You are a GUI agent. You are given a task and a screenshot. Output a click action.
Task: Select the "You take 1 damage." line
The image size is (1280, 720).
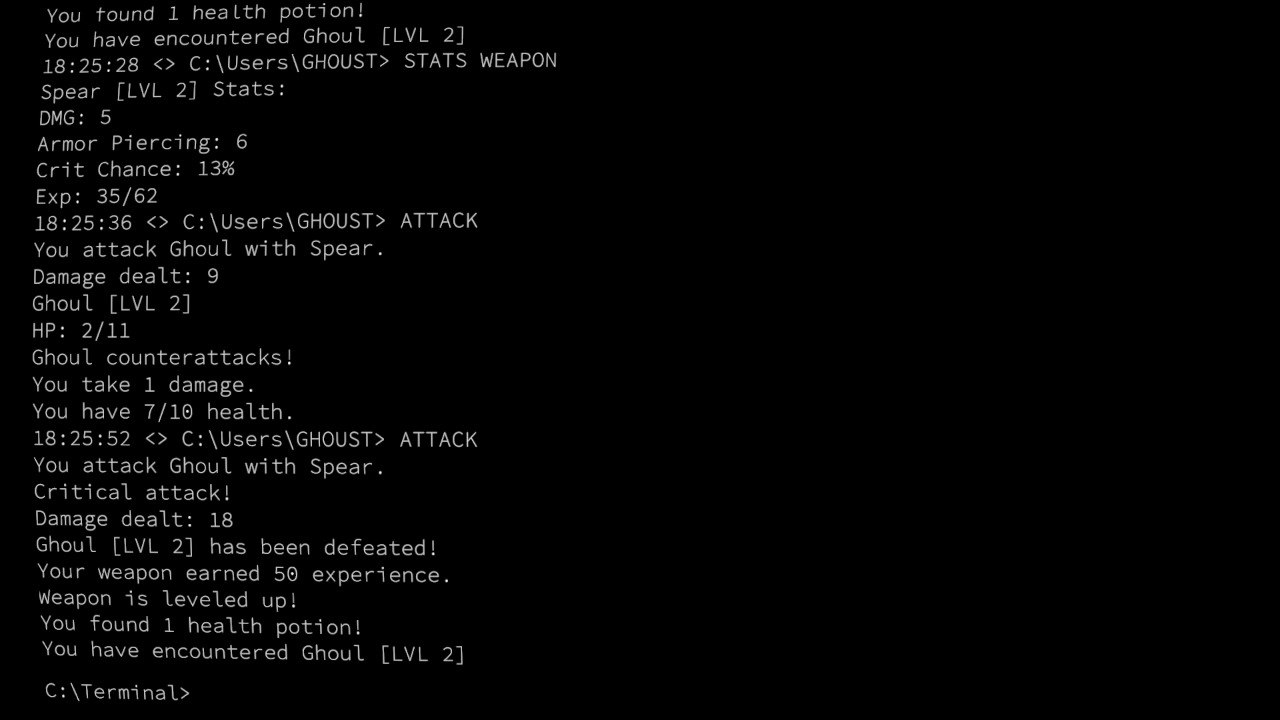click(x=144, y=384)
